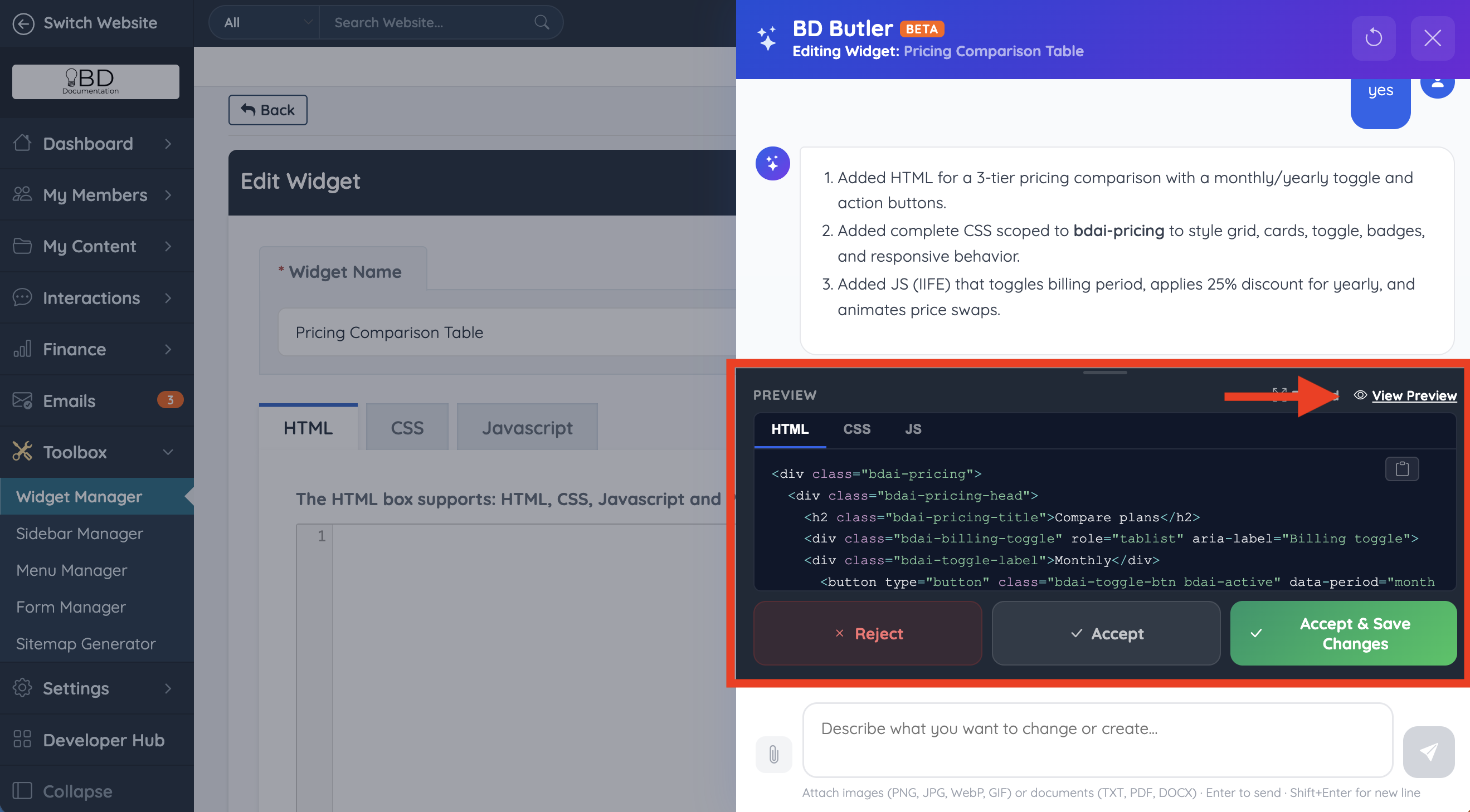Click the describe changes message box
Viewport: 1470px width, 812px height.
(1097, 739)
